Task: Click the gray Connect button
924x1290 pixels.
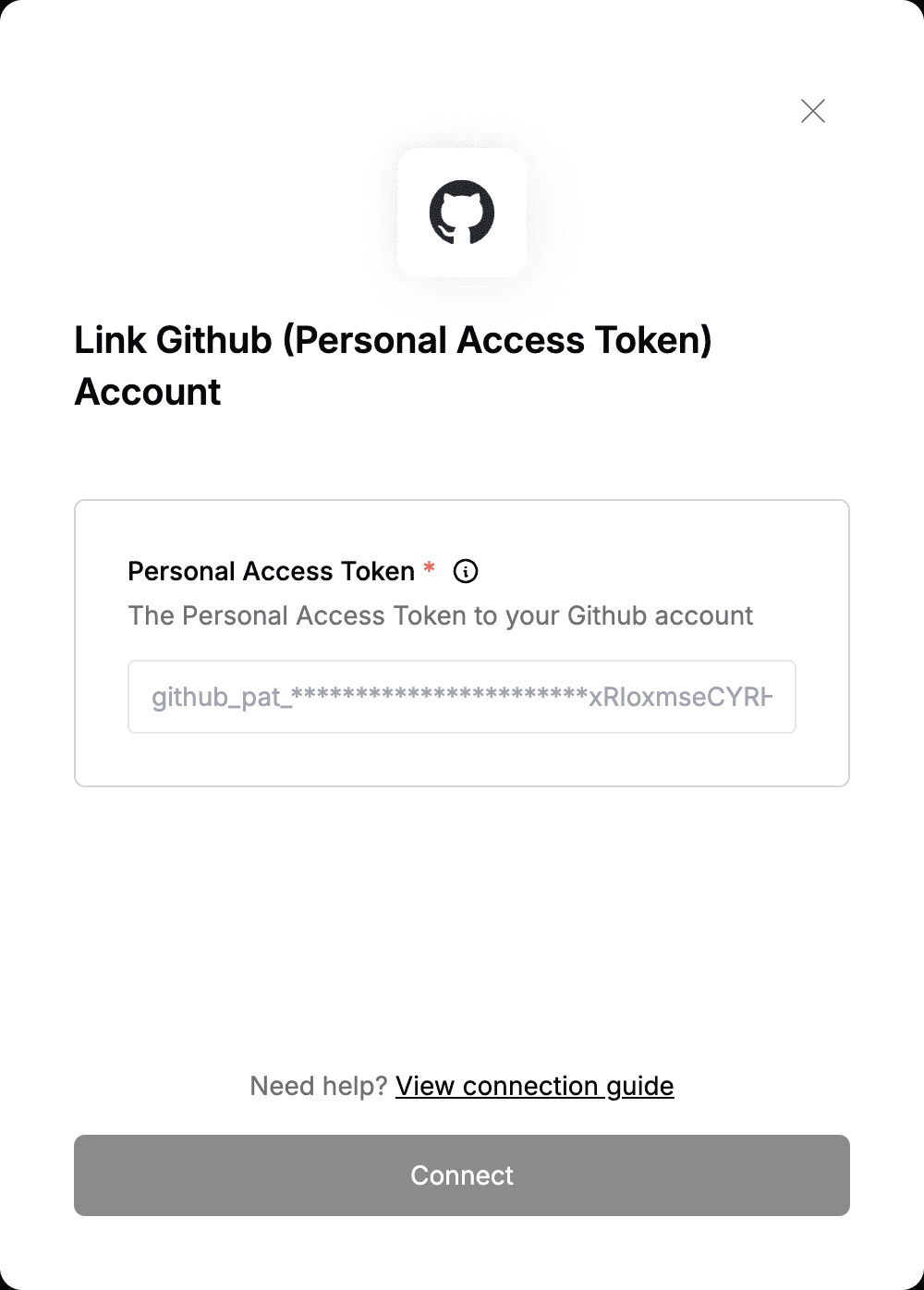Action: [x=462, y=1175]
